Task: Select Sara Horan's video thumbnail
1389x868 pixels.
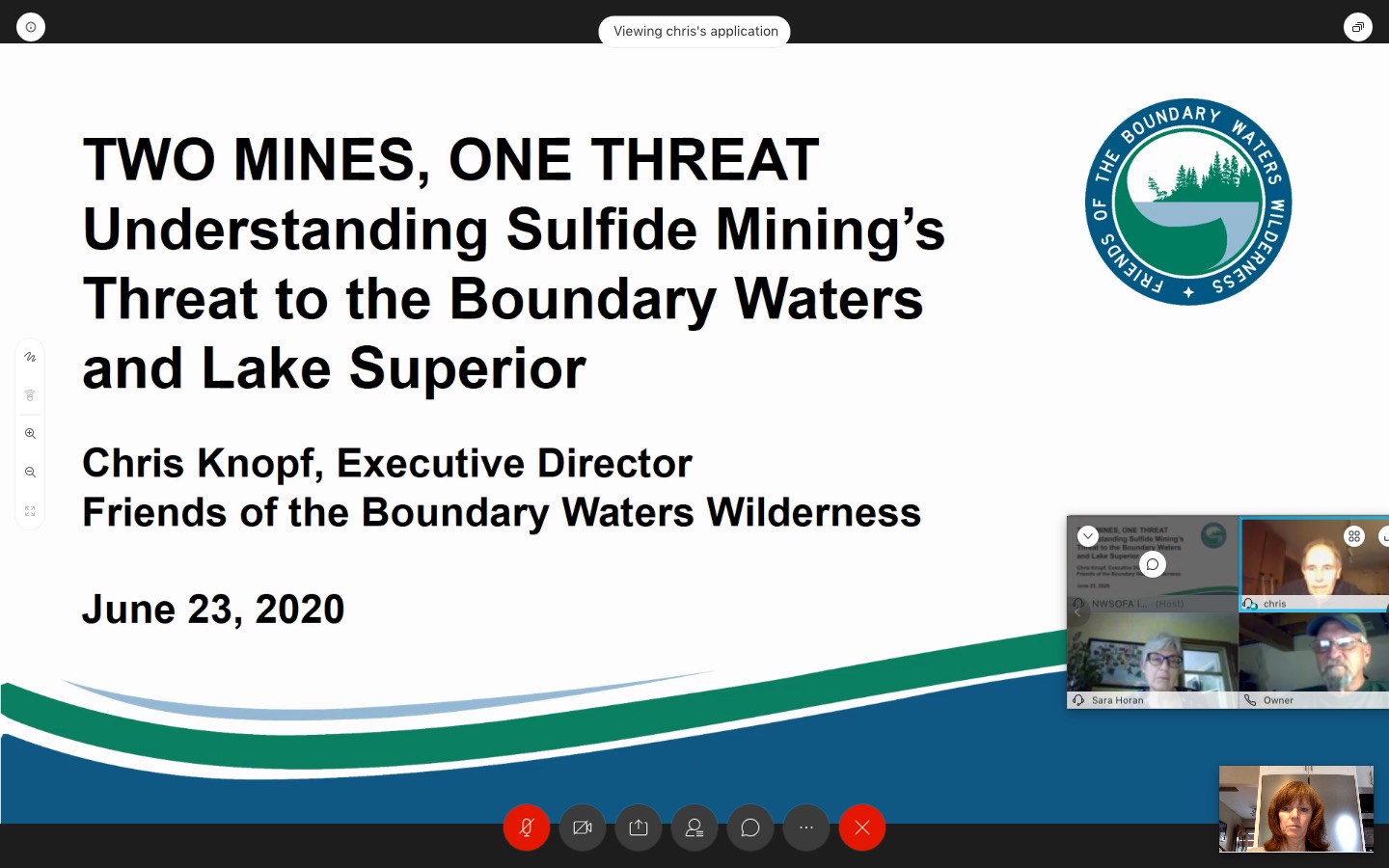Action: coord(1153,661)
